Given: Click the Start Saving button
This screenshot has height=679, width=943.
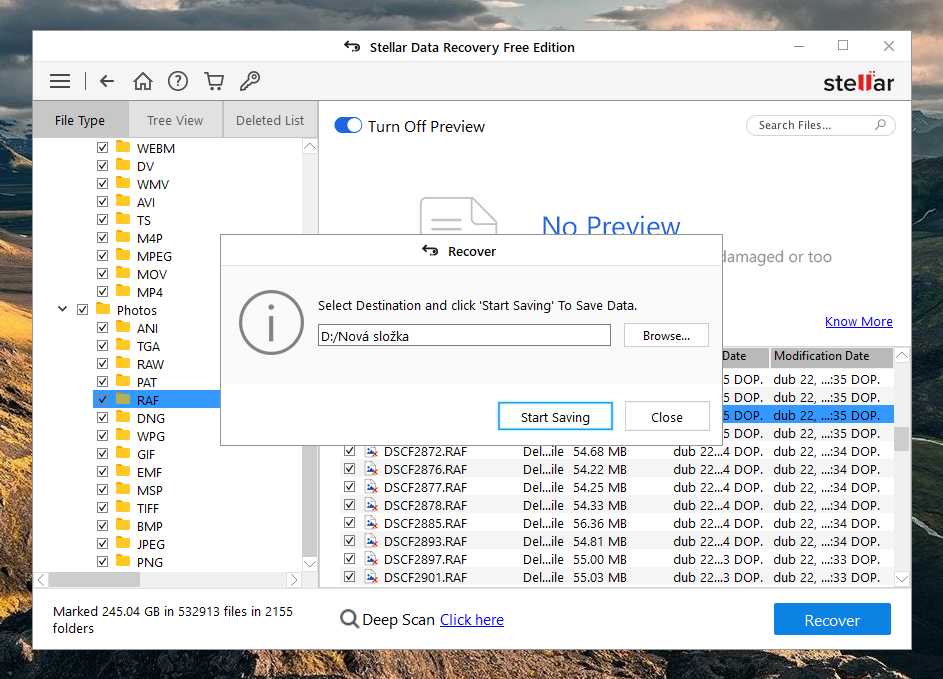Looking at the screenshot, I should (x=555, y=416).
